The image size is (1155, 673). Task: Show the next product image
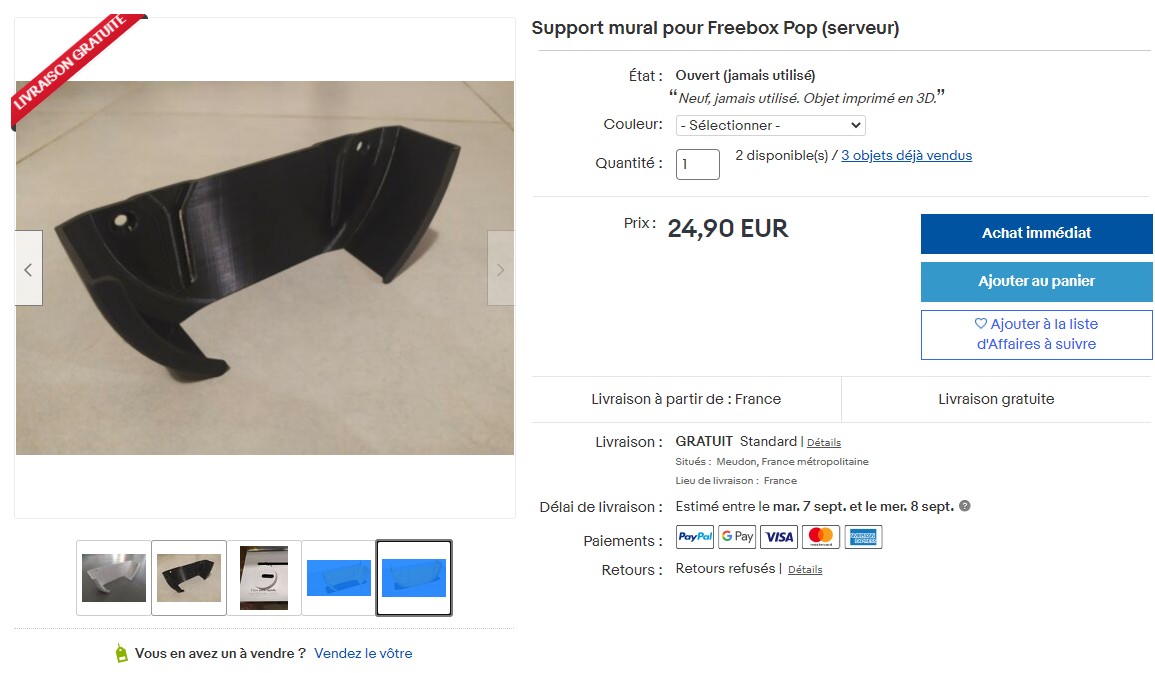coord(500,268)
